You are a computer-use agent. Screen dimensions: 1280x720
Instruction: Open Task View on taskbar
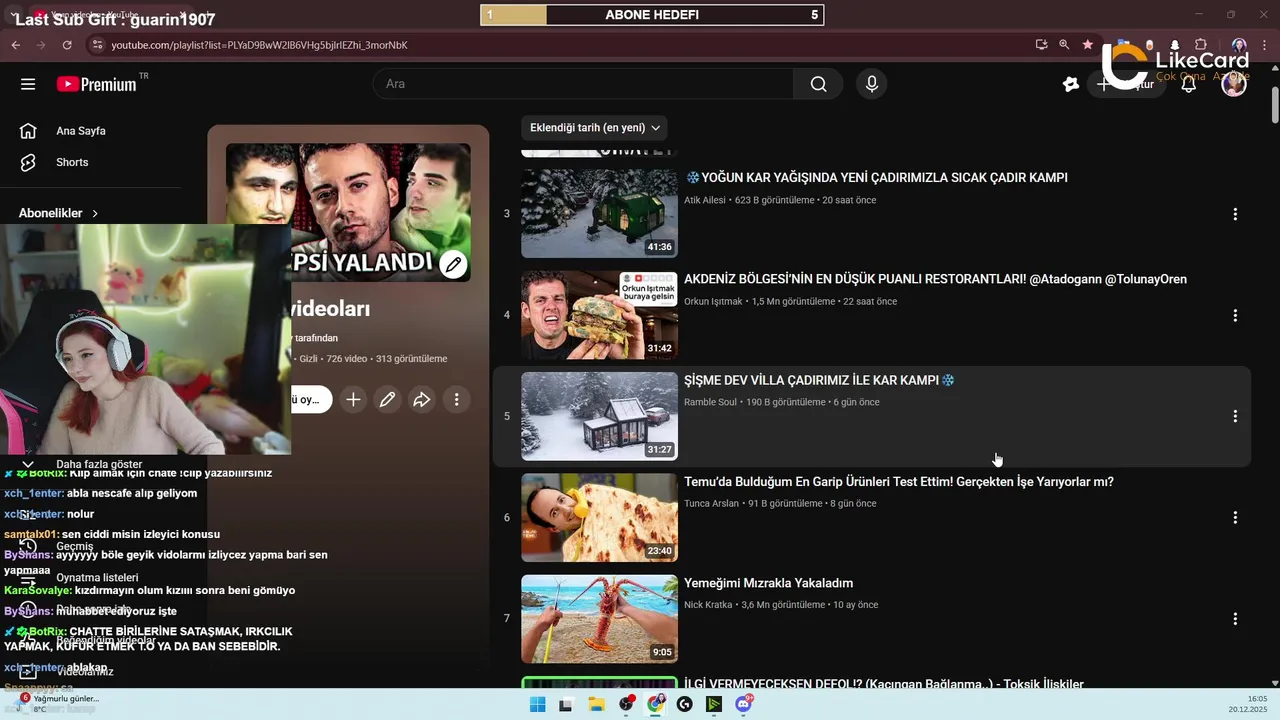coord(566,704)
